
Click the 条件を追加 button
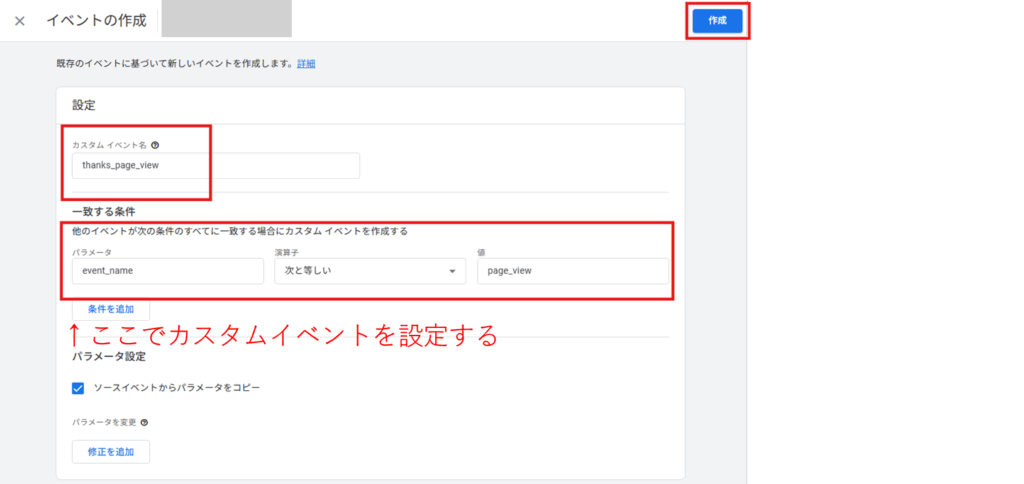pyautogui.click(x=111, y=310)
